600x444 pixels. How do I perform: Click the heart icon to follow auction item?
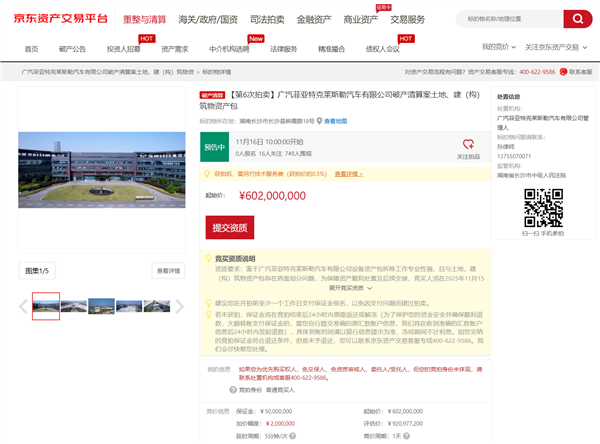[468, 144]
